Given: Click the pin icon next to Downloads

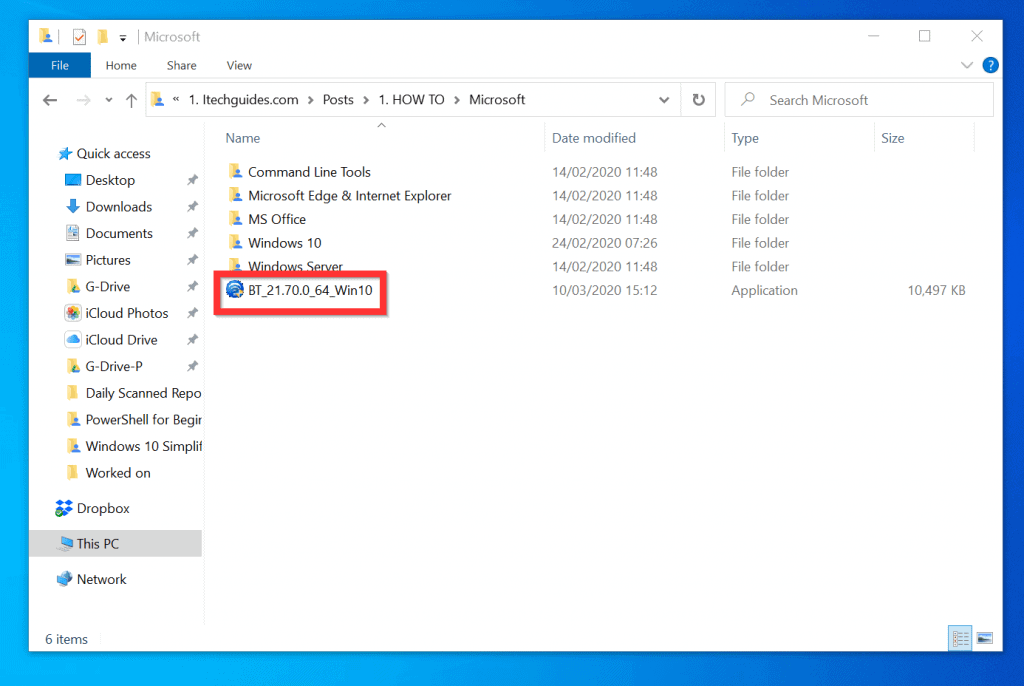Looking at the screenshot, I should coord(192,206).
